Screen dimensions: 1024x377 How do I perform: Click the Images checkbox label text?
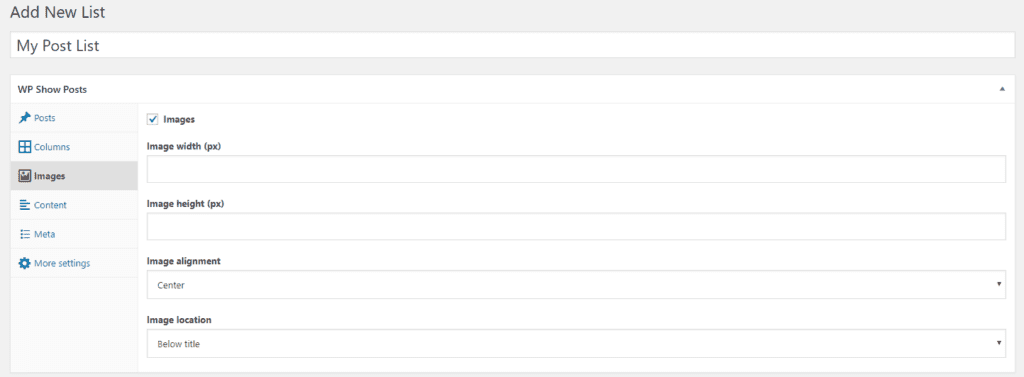coord(179,120)
